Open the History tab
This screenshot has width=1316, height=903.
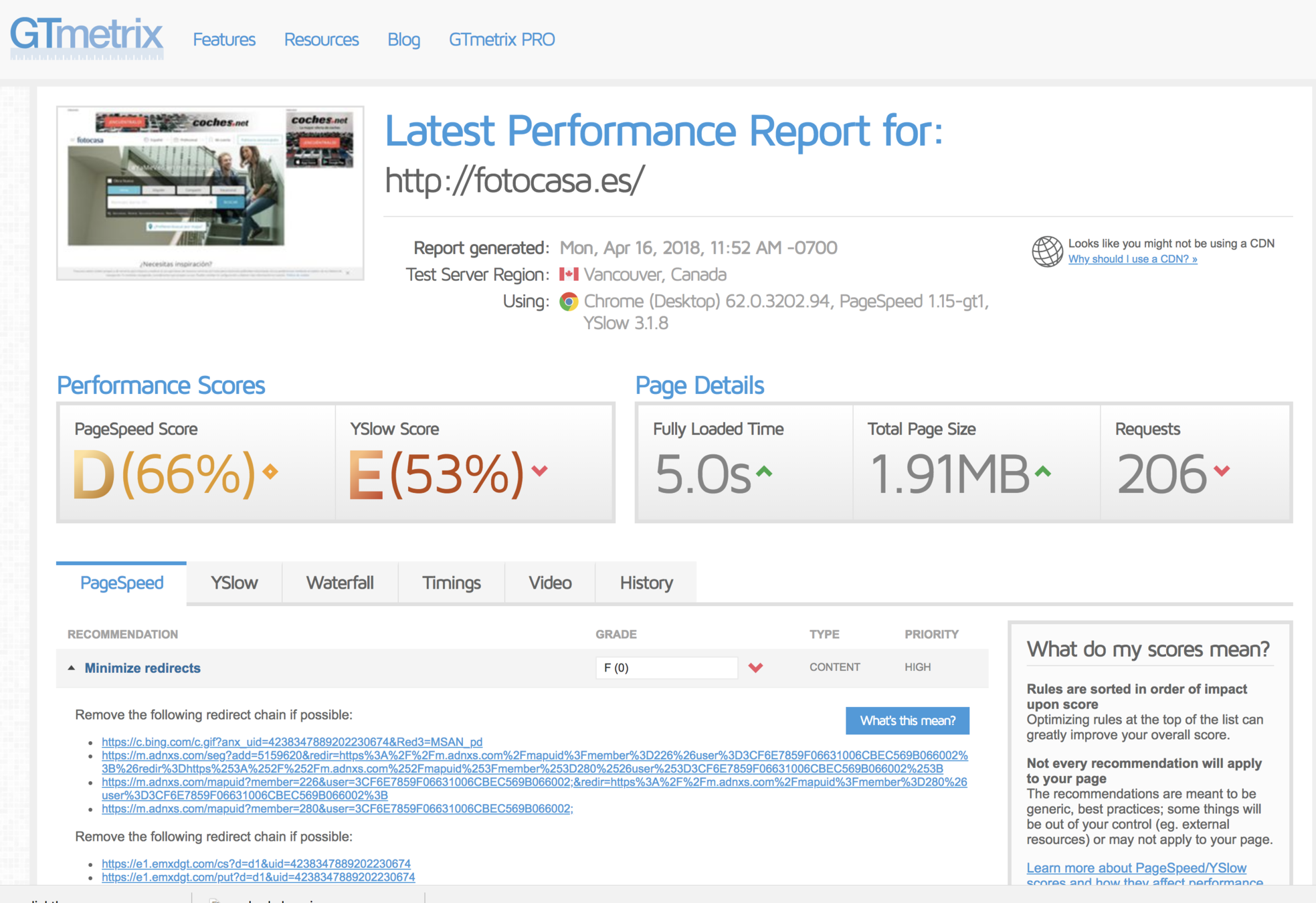pyautogui.click(x=646, y=583)
